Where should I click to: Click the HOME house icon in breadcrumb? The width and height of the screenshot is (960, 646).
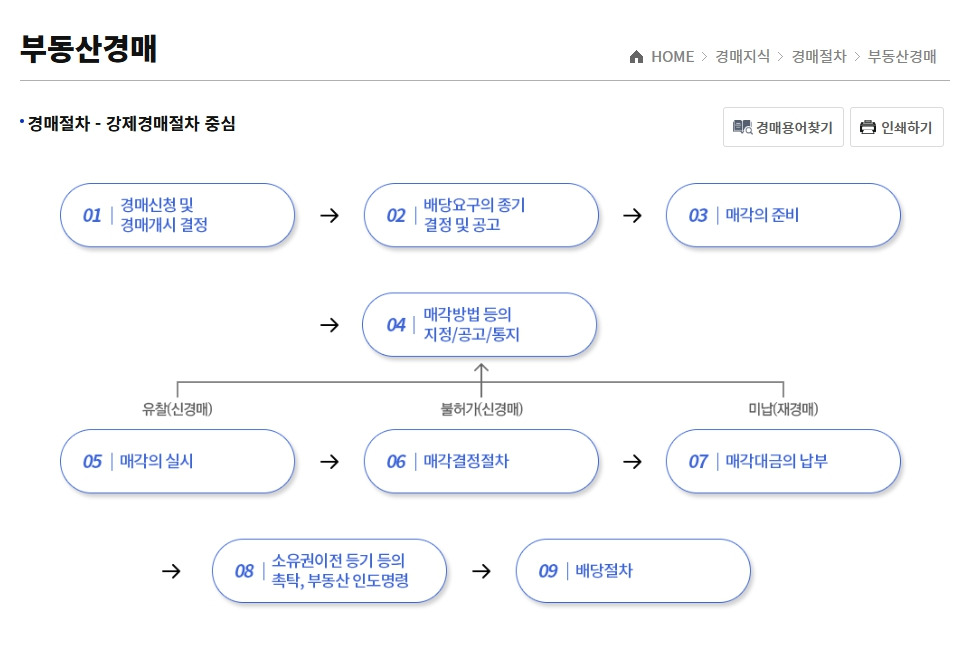636,57
